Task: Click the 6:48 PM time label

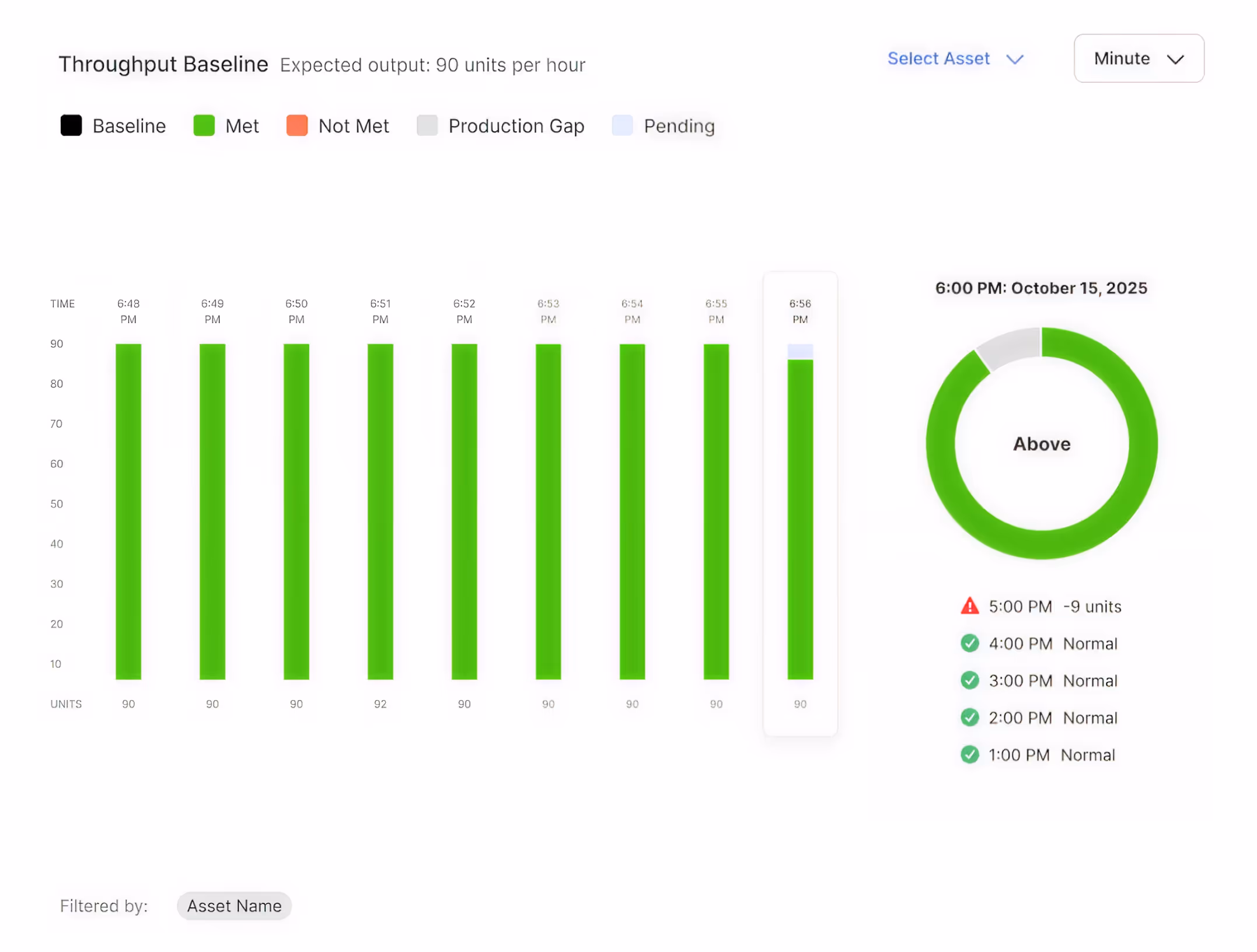Action: tap(128, 311)
